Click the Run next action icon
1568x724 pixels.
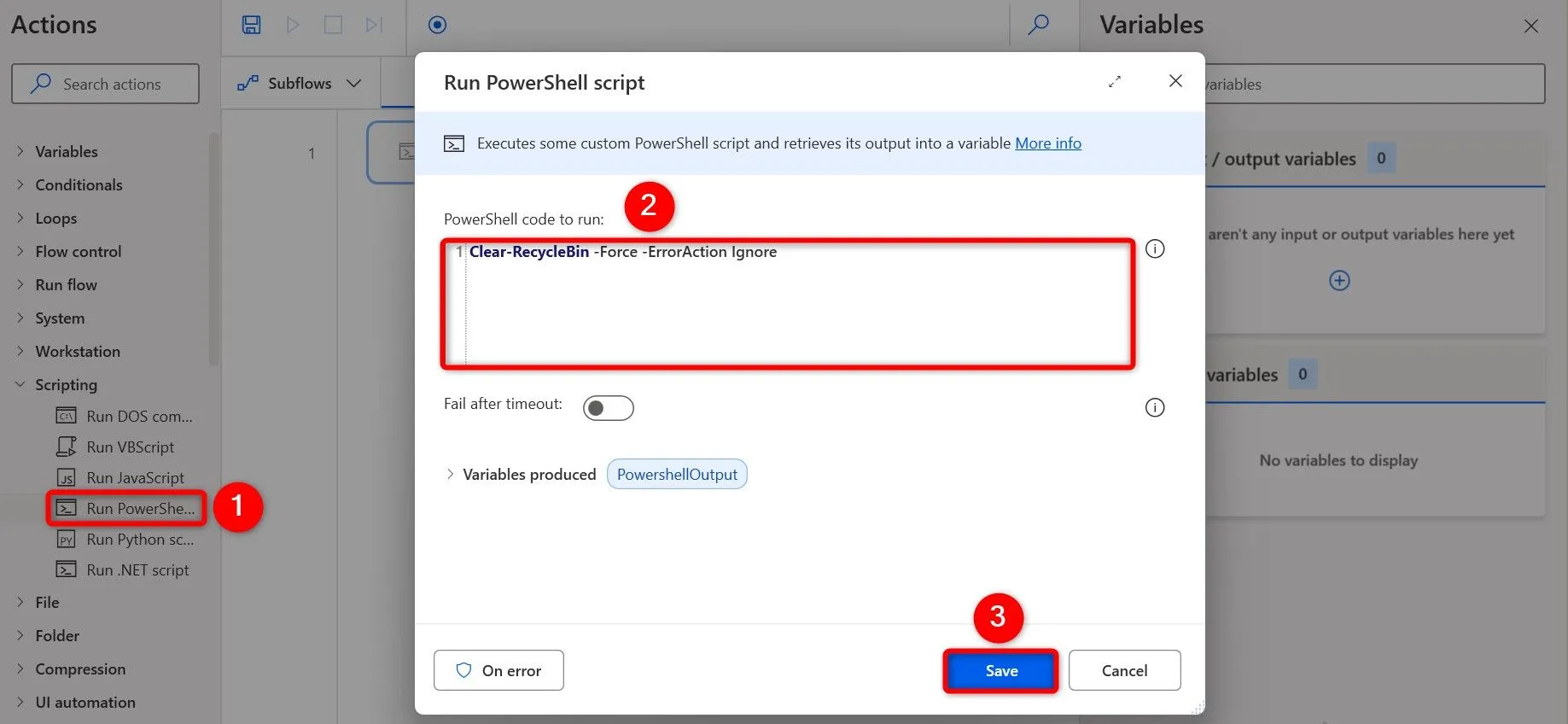374,25
